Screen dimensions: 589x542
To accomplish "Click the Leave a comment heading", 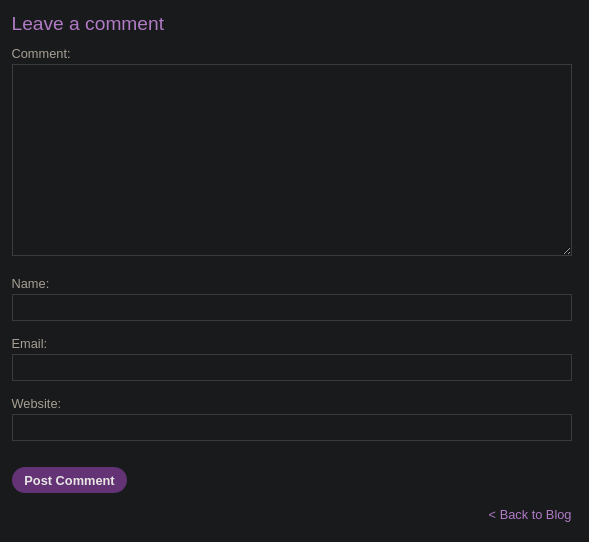I will point(88,24).
